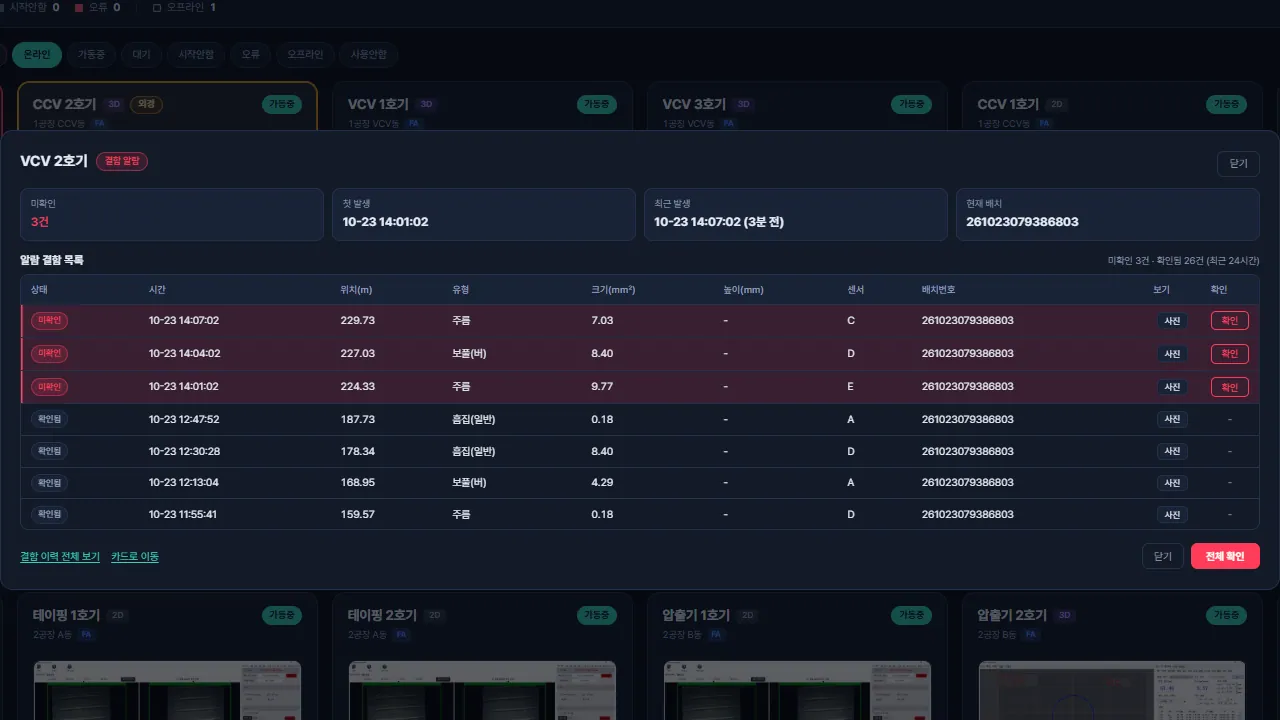Open the CCV 2호기 card in background

pyautogui.click(x=167, y=106)
